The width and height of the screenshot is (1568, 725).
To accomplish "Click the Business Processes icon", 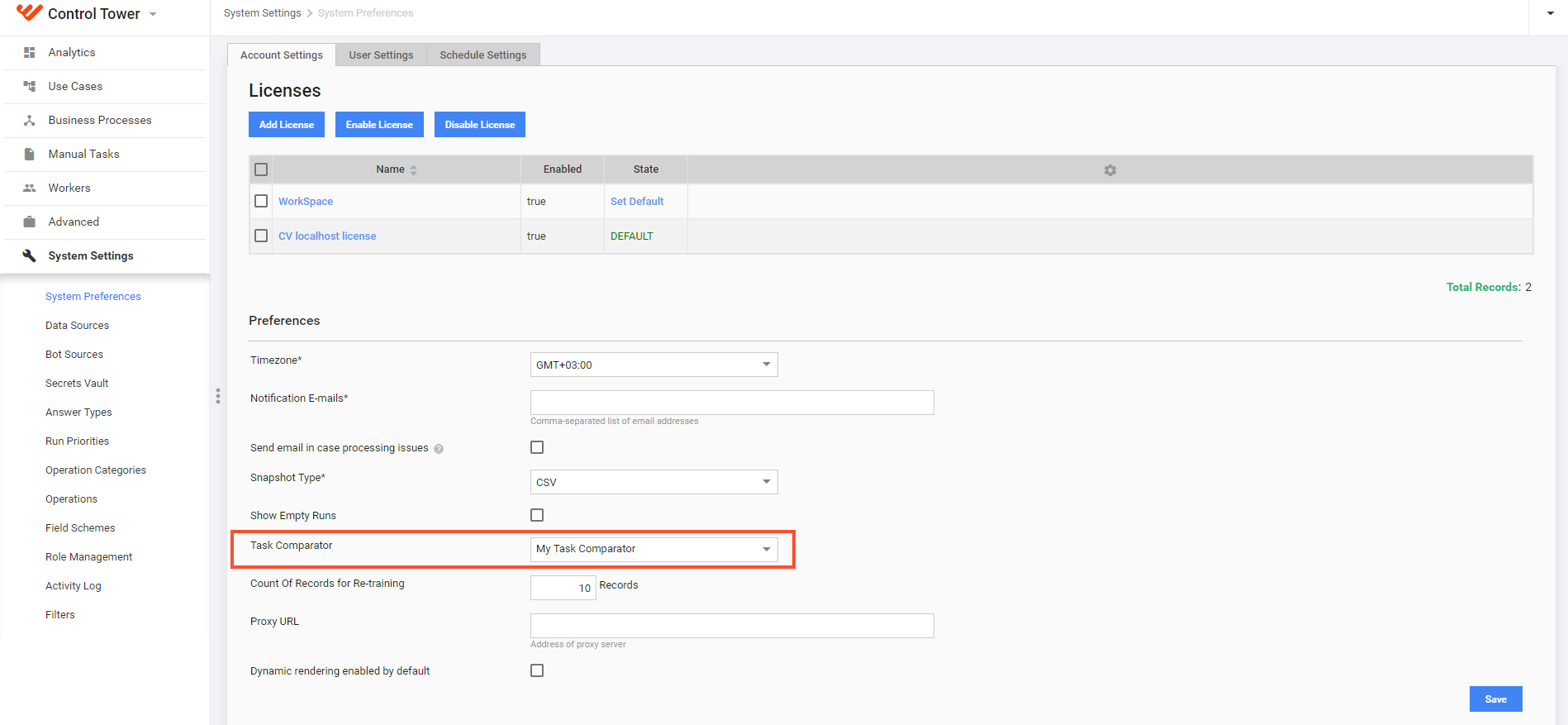I will pyautogui.click(x=30, y=120).
